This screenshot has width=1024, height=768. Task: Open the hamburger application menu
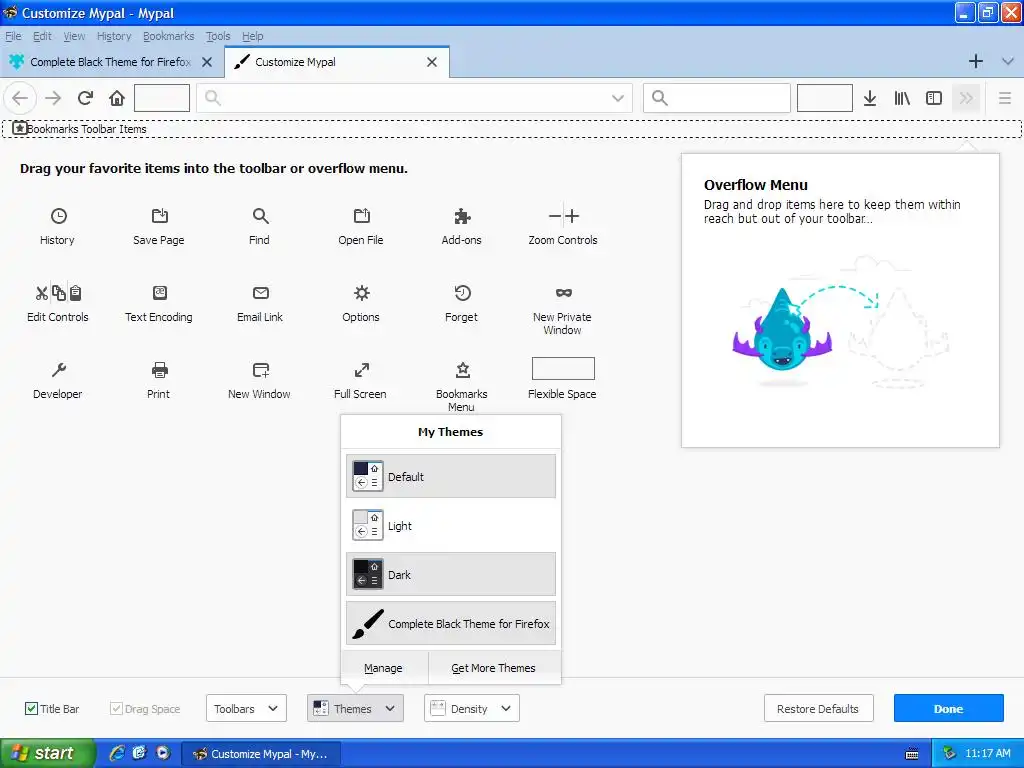pos(1004,98)
